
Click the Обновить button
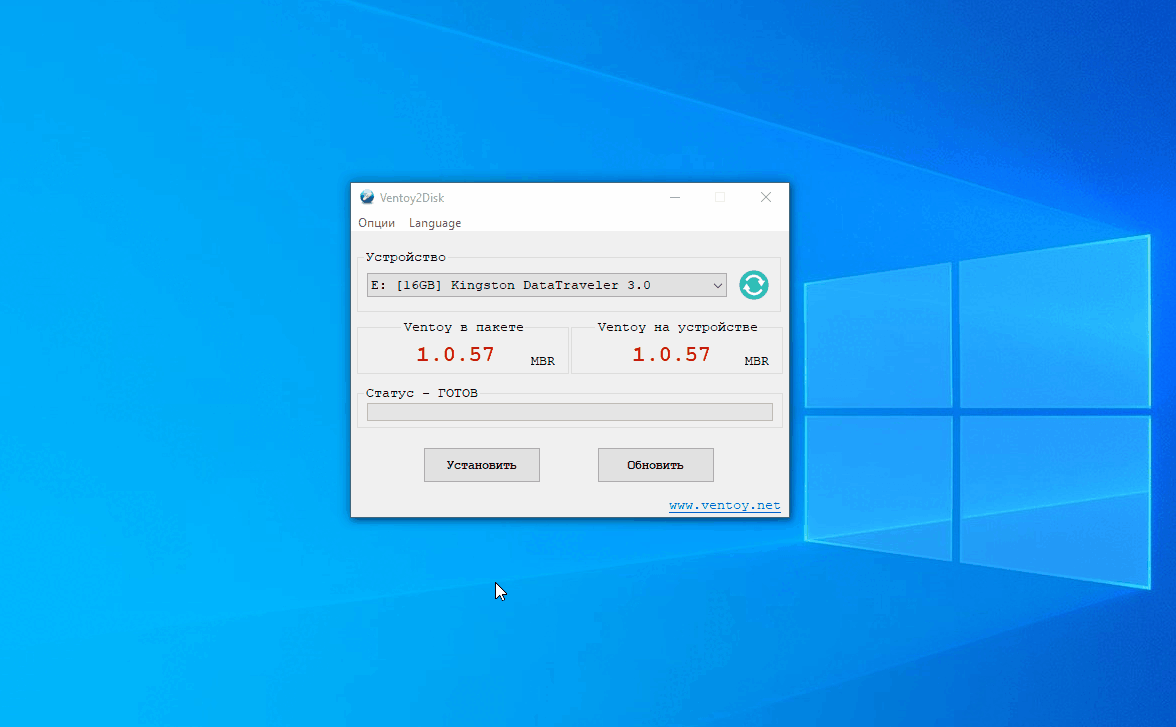(x=656, y=465)
